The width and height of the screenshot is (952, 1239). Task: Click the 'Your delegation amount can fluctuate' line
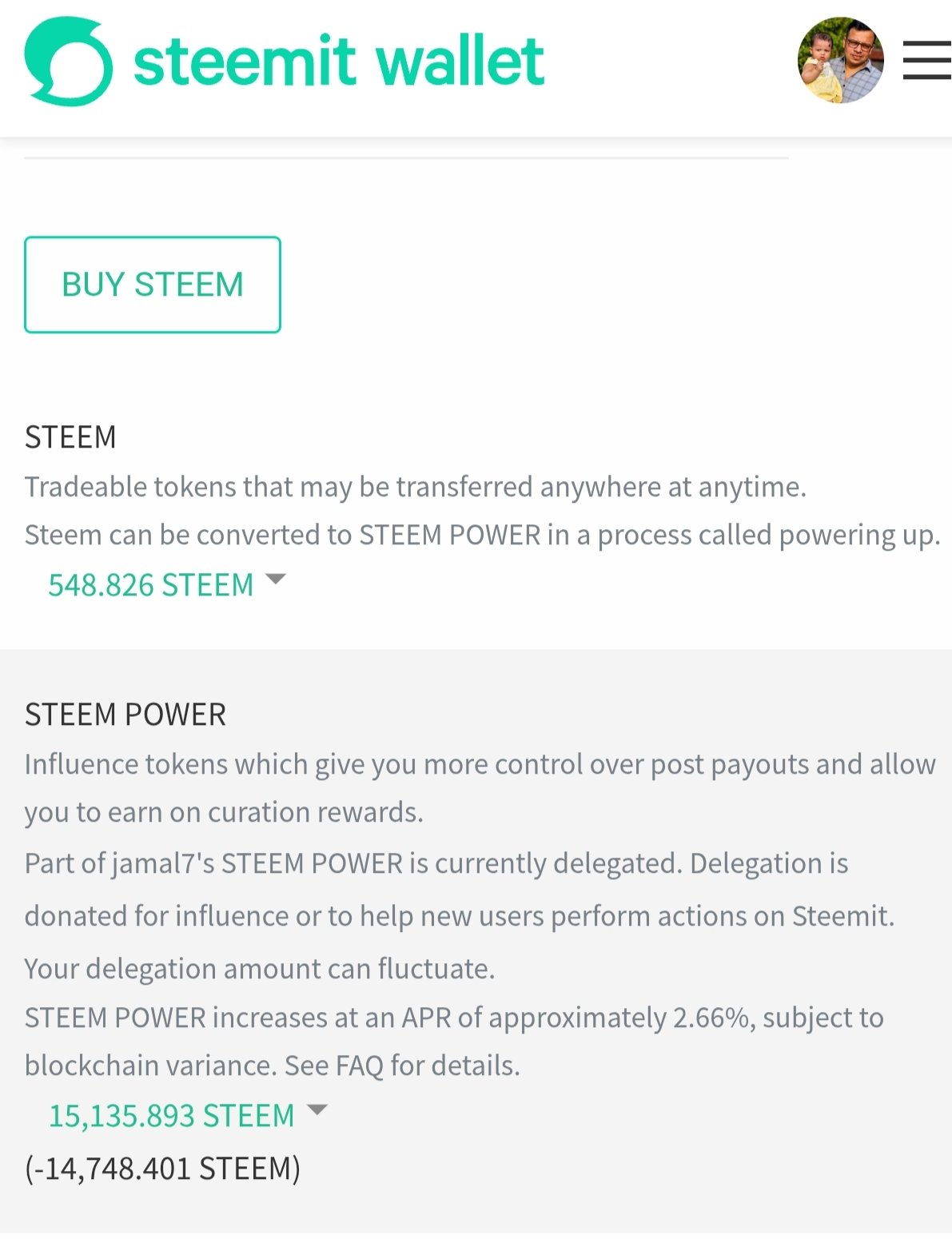pyautogui.click(x=260, y=969)
